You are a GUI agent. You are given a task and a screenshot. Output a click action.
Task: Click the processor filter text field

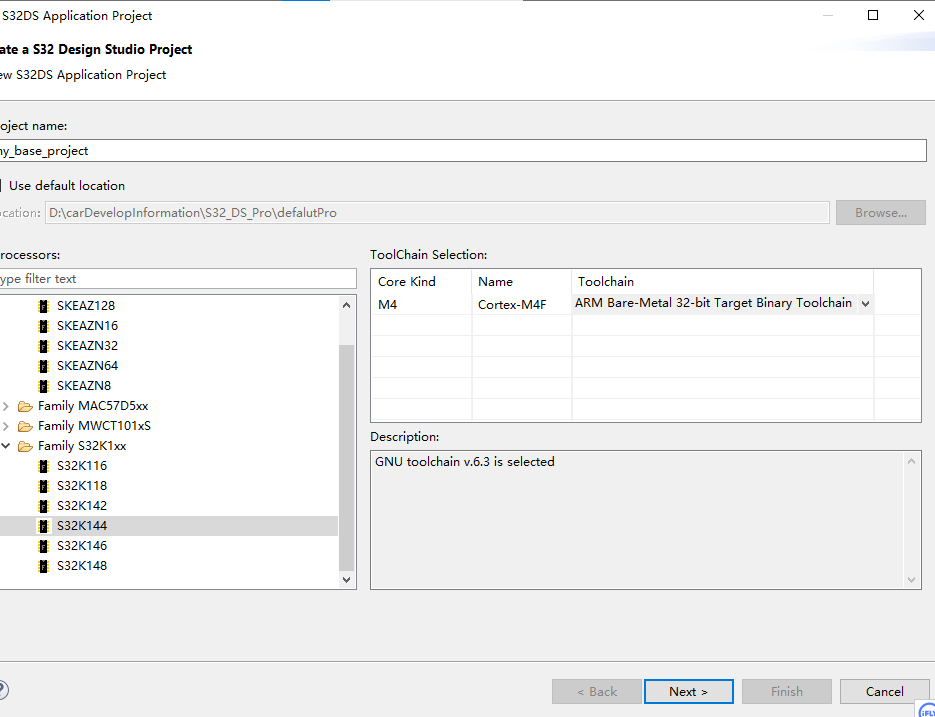(x=178, y=279)
